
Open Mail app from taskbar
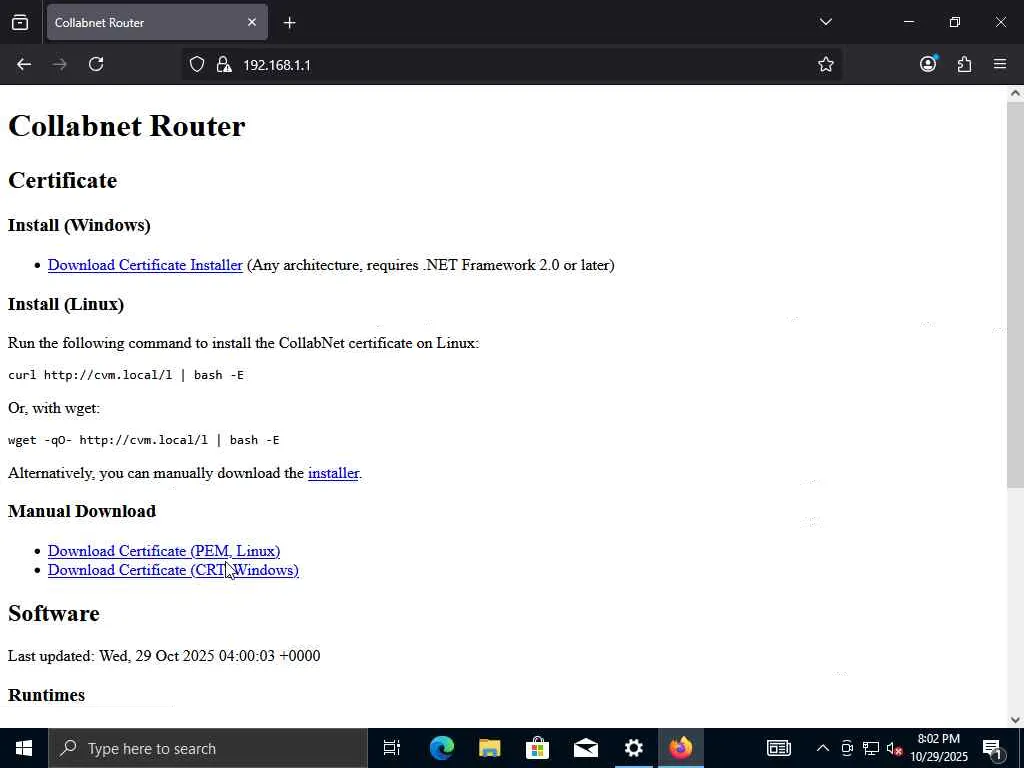coord(586,748)
